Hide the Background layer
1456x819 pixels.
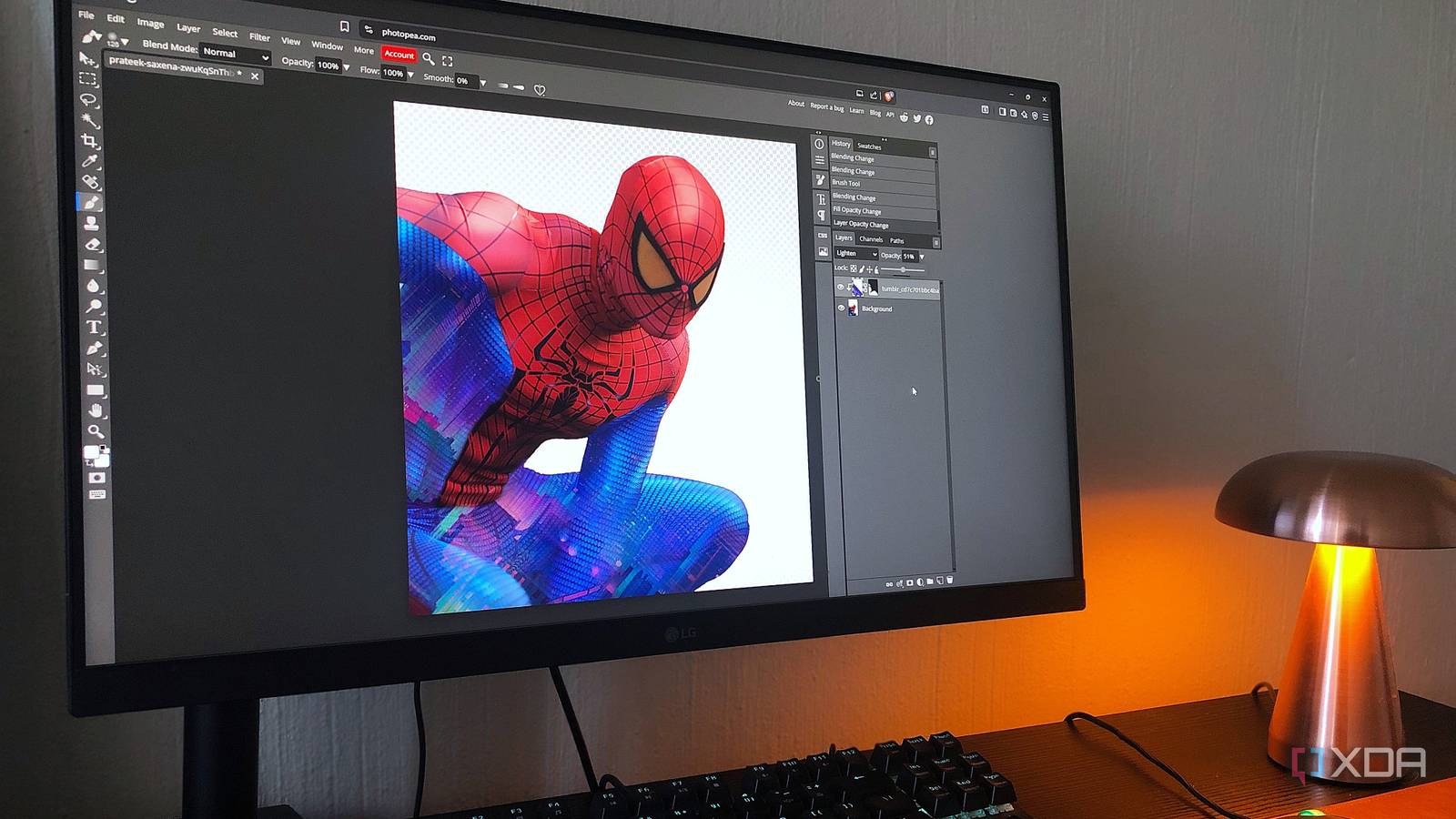click(x=841, y=308)
